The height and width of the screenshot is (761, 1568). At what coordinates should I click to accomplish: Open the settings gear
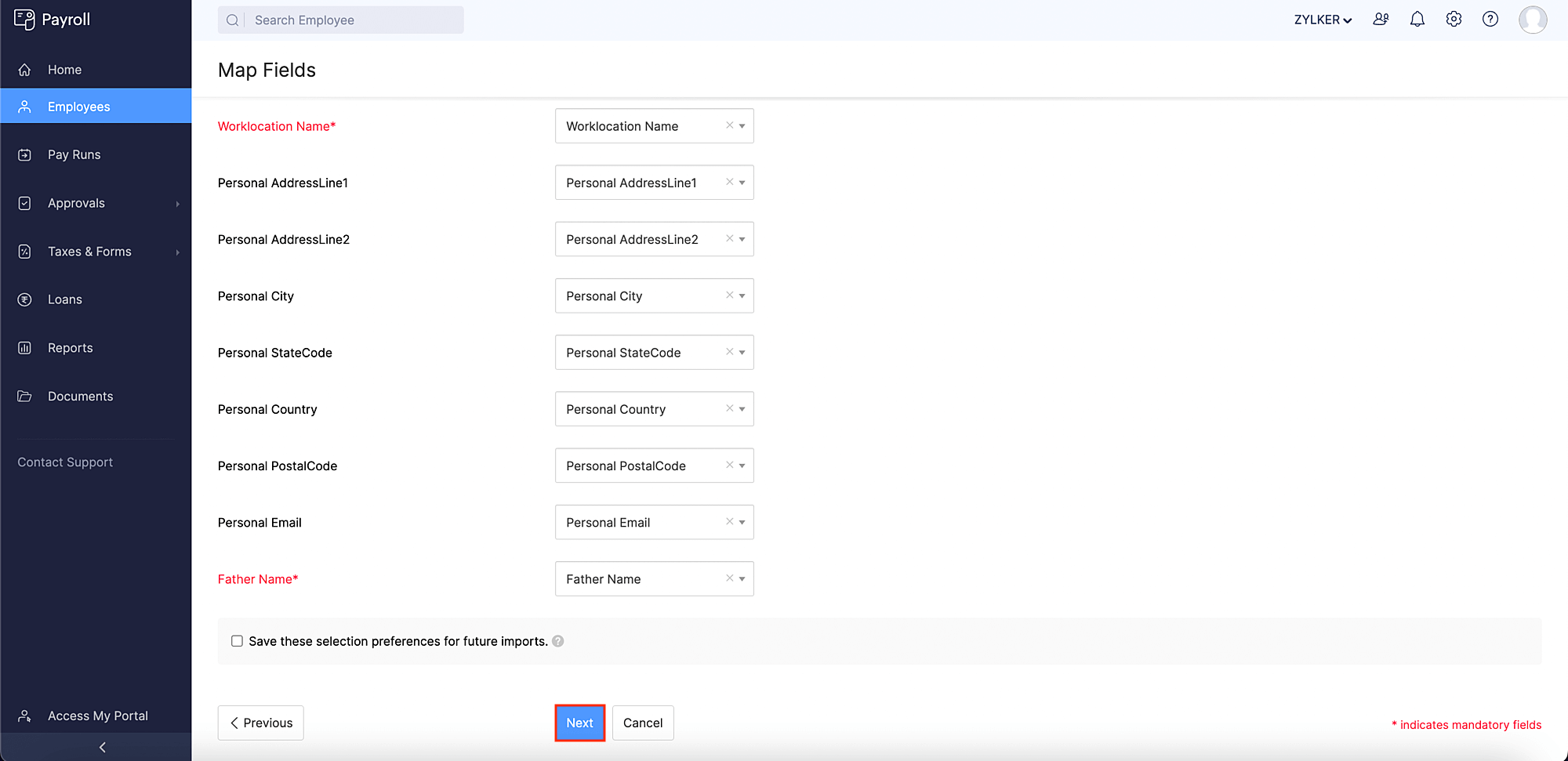pyautogui.click(x=1454, y=19)
